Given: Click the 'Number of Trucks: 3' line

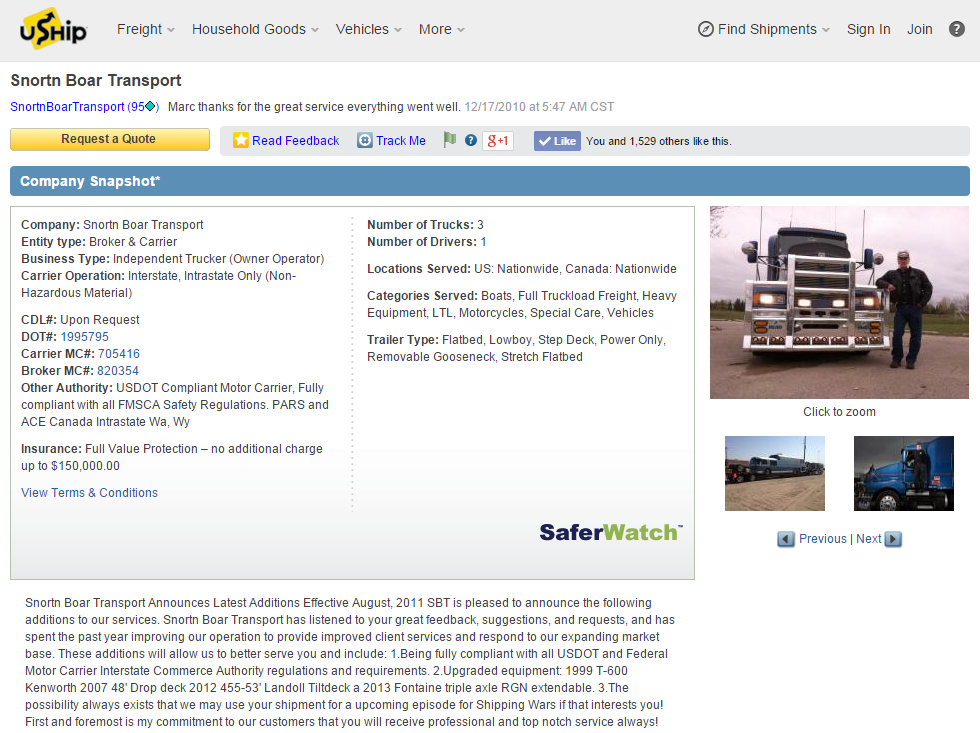Looking at the screenshot, I should pos(425,224).
